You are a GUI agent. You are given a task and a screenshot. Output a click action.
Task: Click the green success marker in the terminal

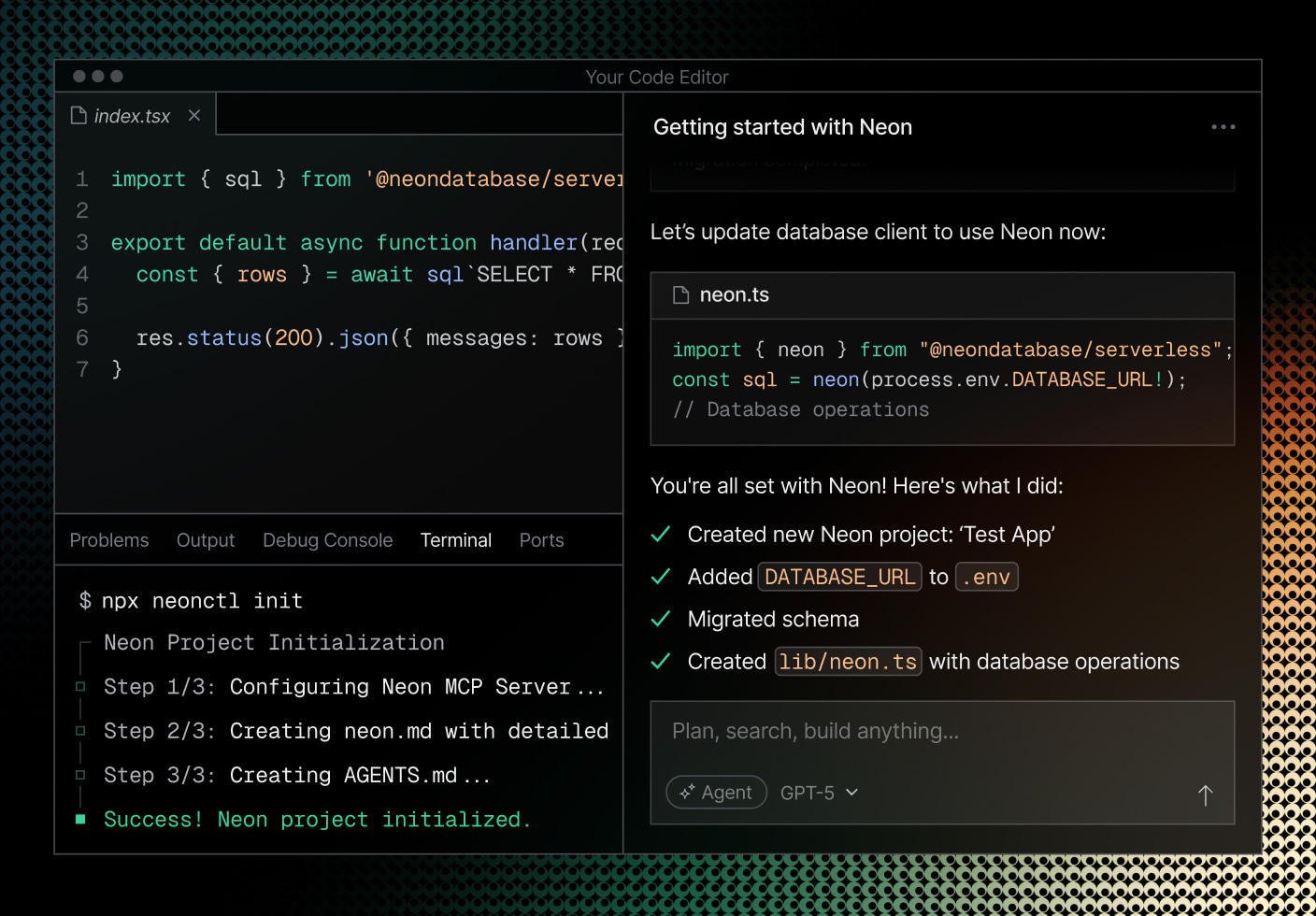pos(80,818)
